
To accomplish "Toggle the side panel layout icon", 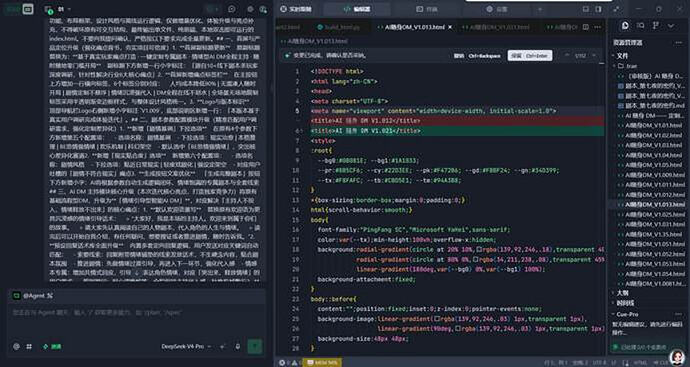I will point(598,9).
